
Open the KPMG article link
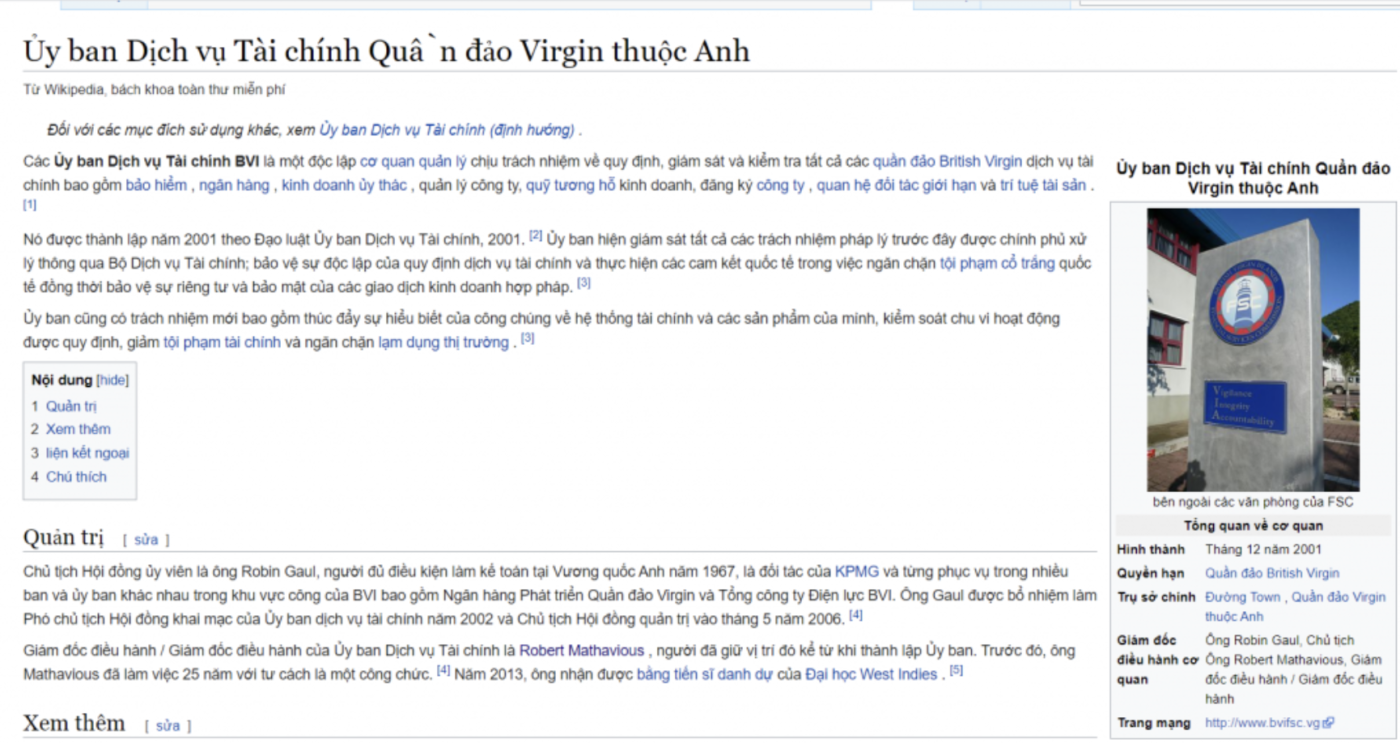[857, 571]
